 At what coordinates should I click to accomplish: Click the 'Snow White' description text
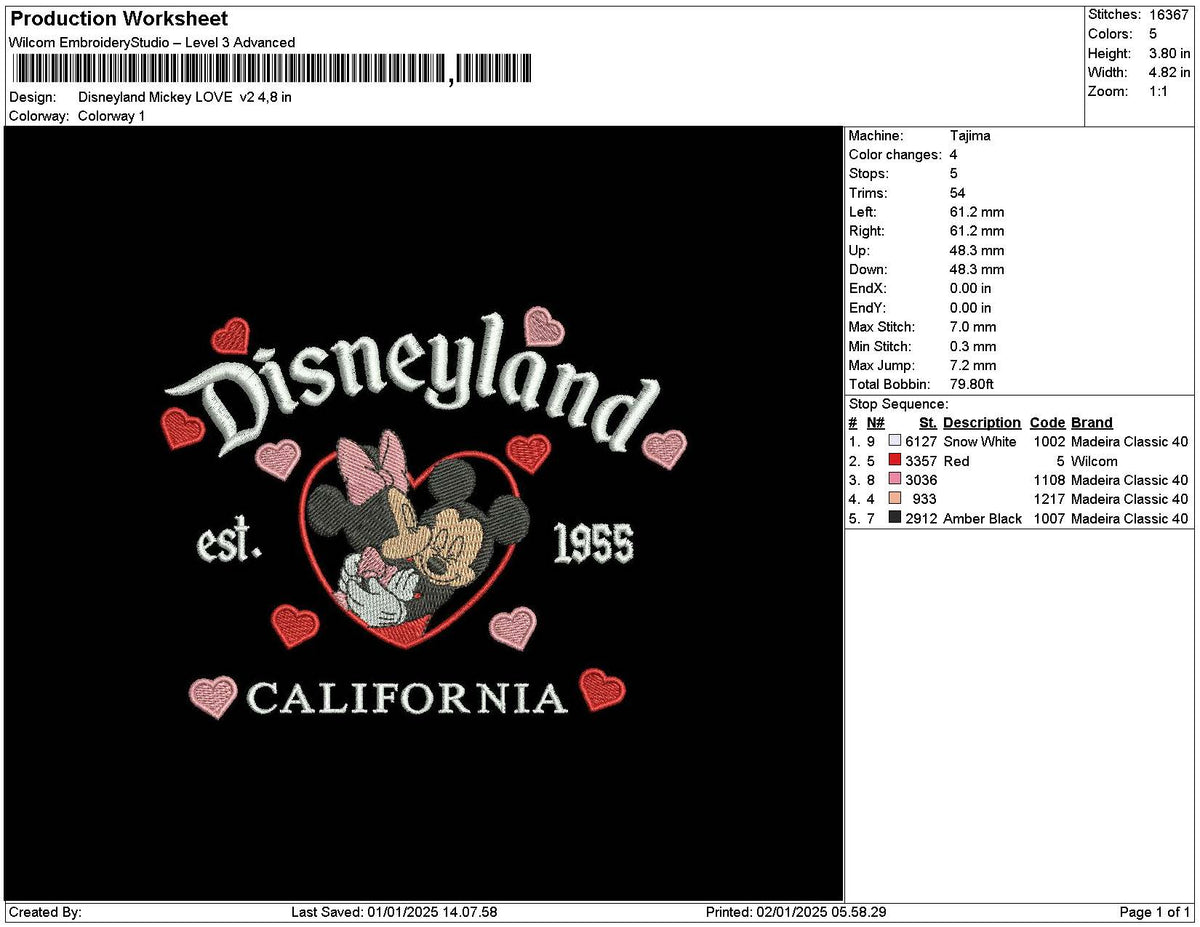980,442
